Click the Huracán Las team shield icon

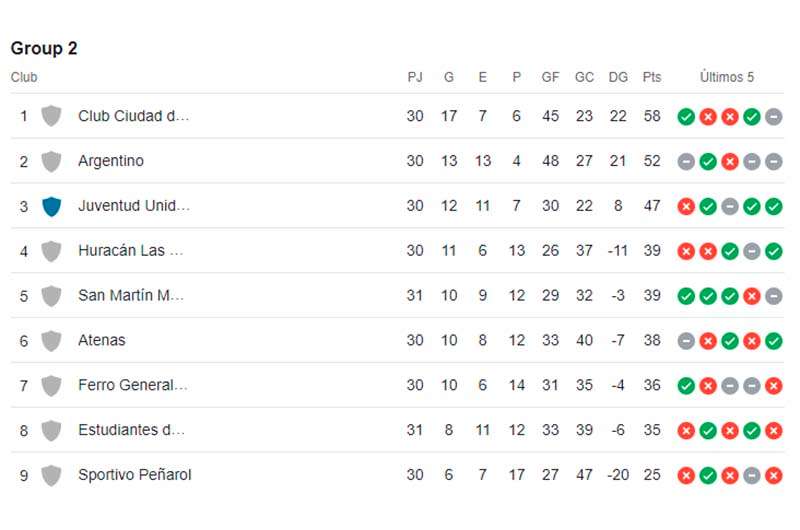(51, 251)
